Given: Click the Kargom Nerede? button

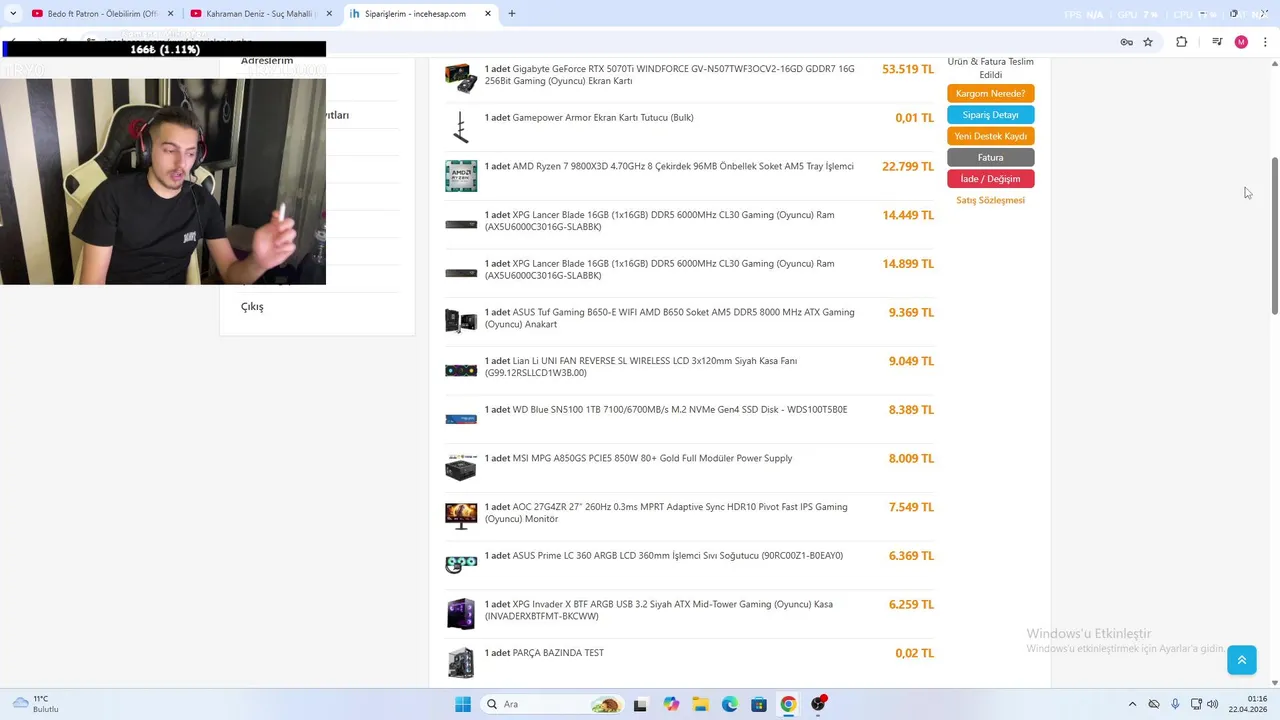Looking at the screenshot, I should click(x=990, y=93).
